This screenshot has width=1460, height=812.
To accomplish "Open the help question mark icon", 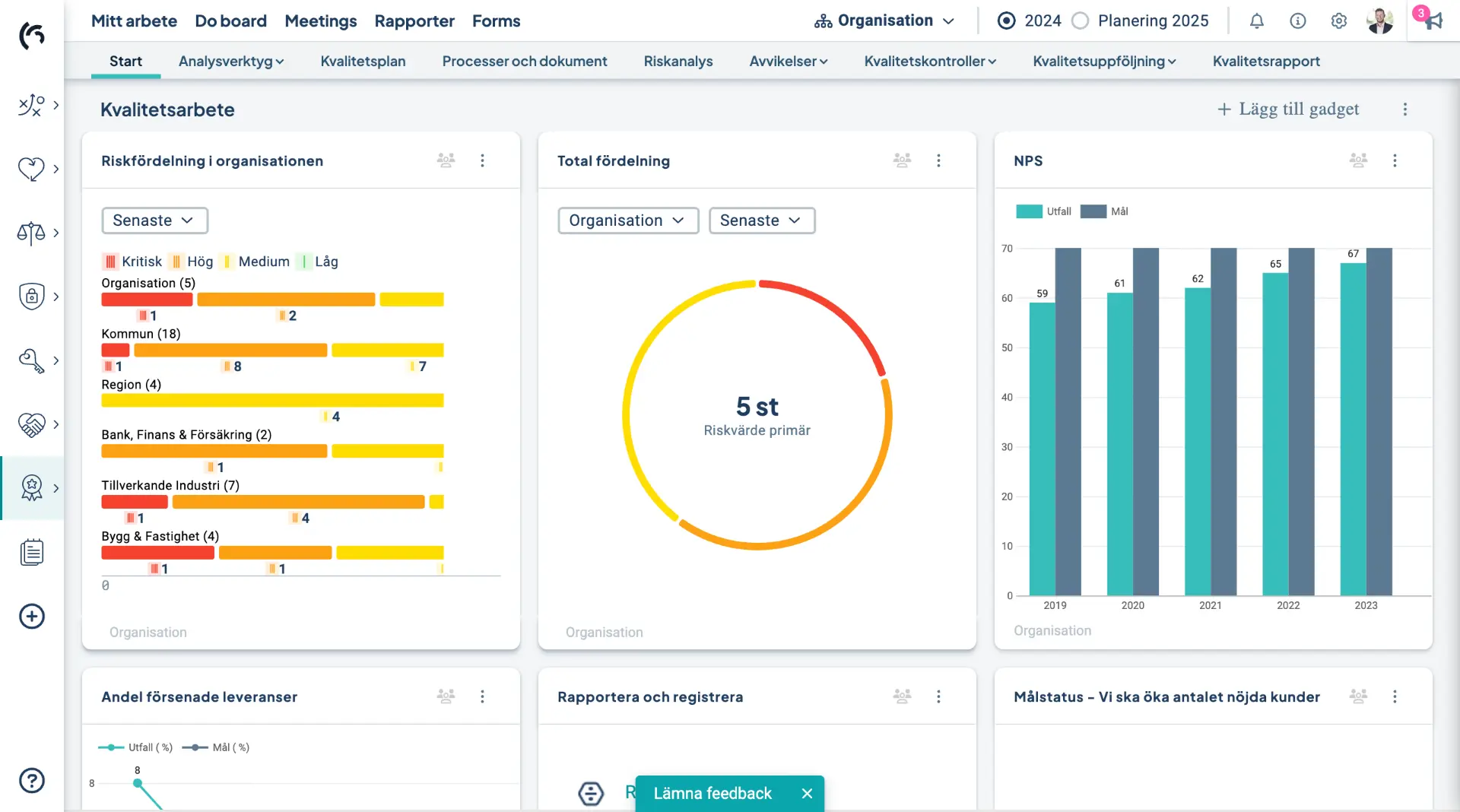I will [32, 780].
